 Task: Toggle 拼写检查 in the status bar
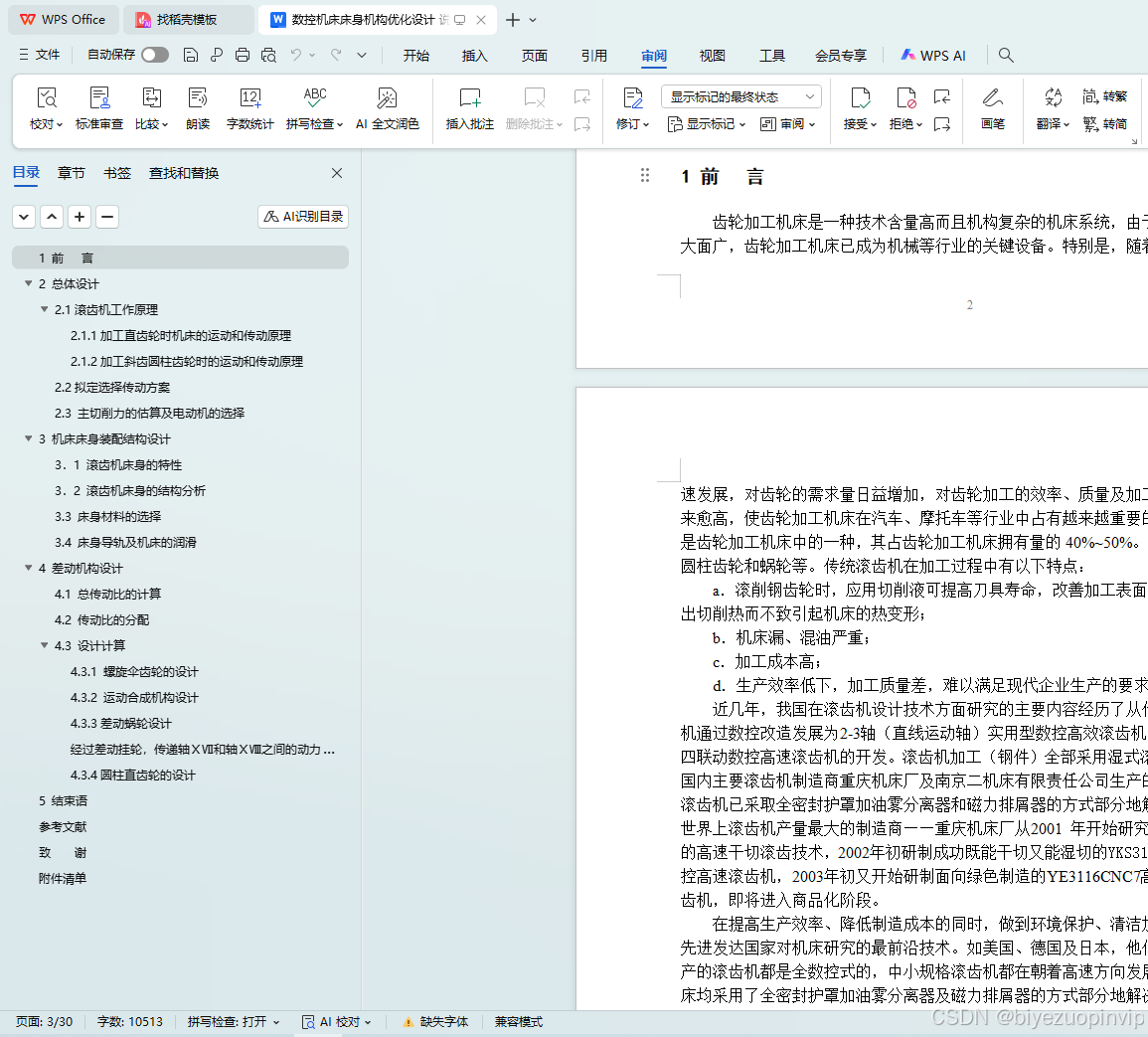[233, 1021]
